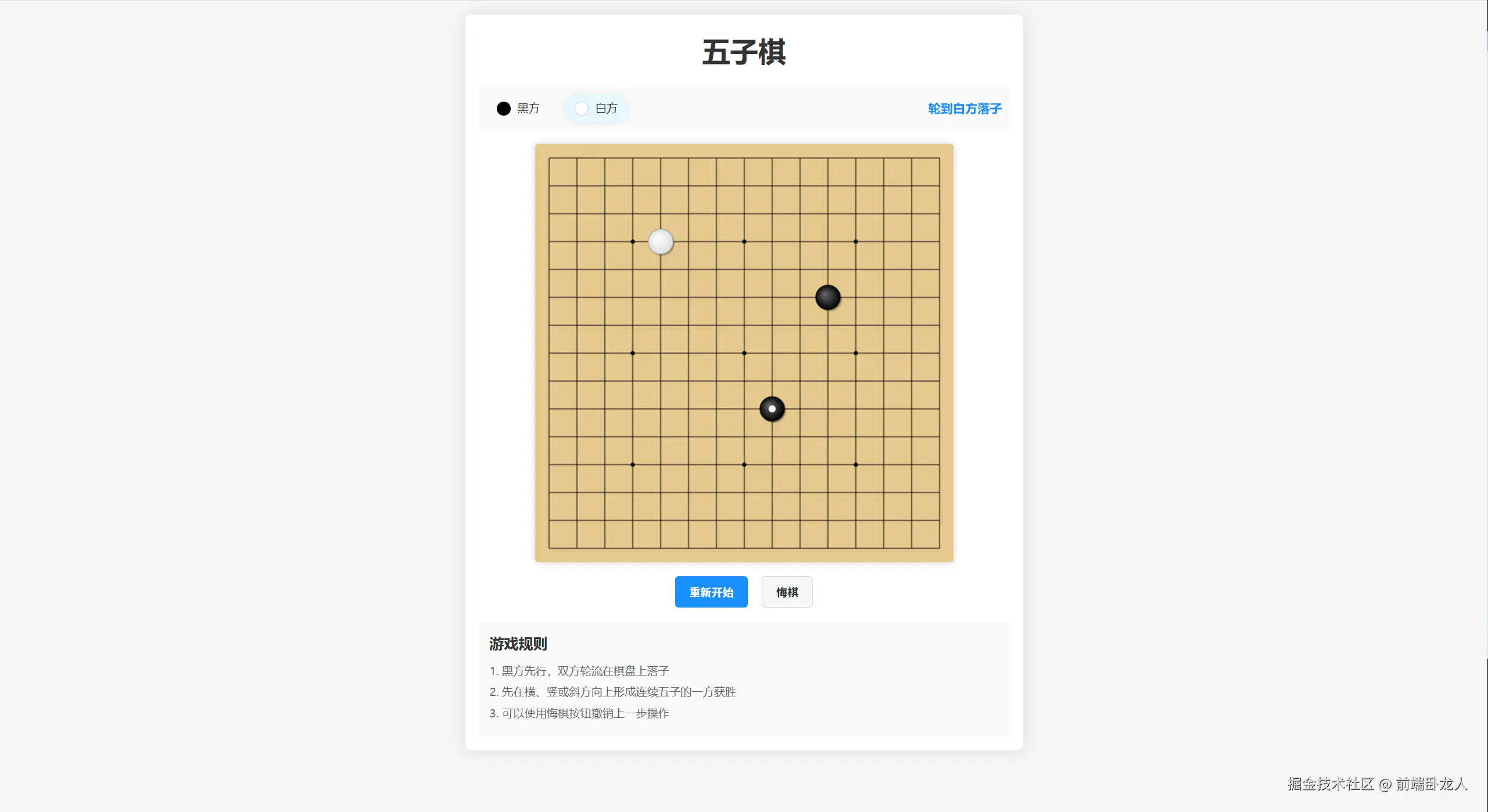The image size is (1488, 812).
Task: Click the highlighted white player indicator 白方
Action: [596, 109]
